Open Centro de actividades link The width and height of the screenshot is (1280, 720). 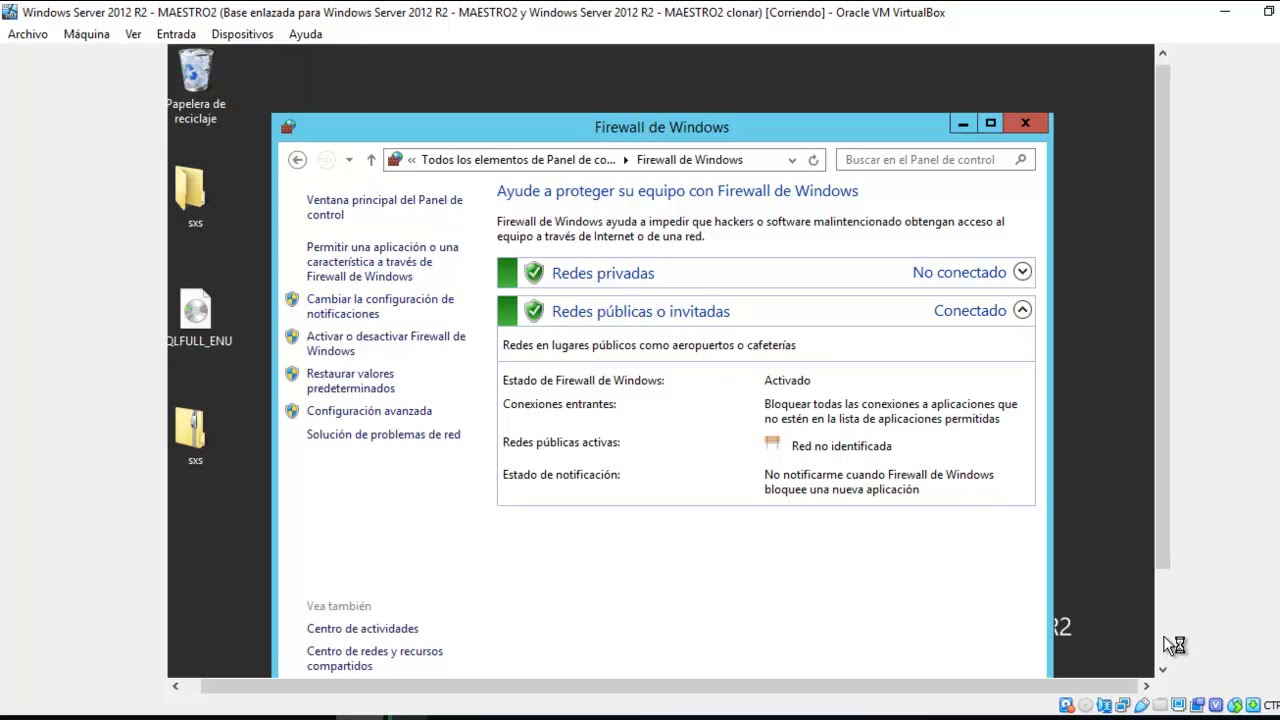[x=363, y=629]
